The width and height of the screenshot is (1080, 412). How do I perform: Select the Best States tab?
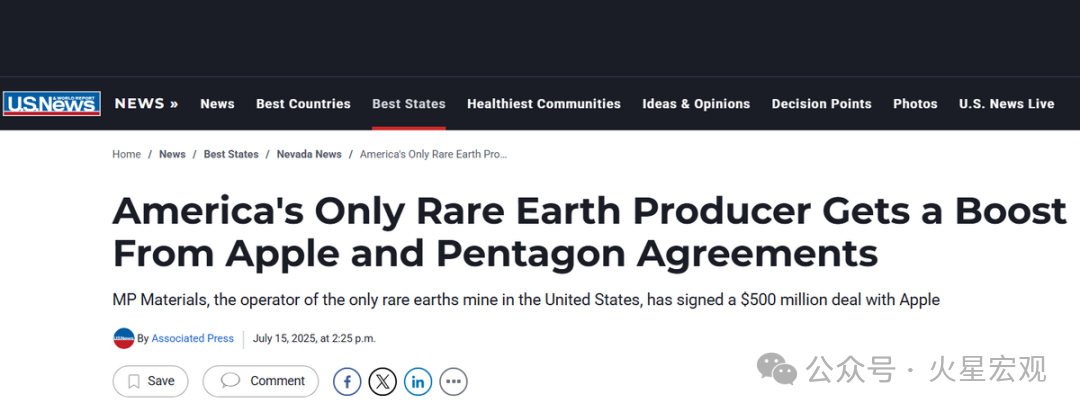pyautogui.click(x=409, y=104)
